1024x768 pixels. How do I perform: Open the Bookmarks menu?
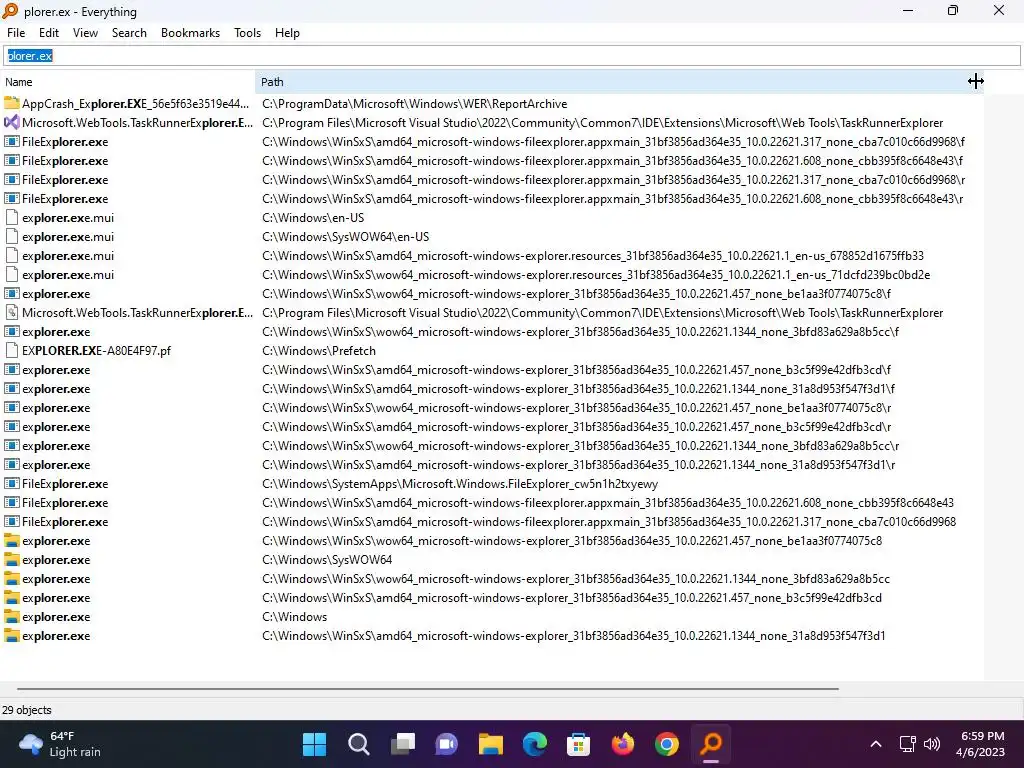tap(190, 33)
